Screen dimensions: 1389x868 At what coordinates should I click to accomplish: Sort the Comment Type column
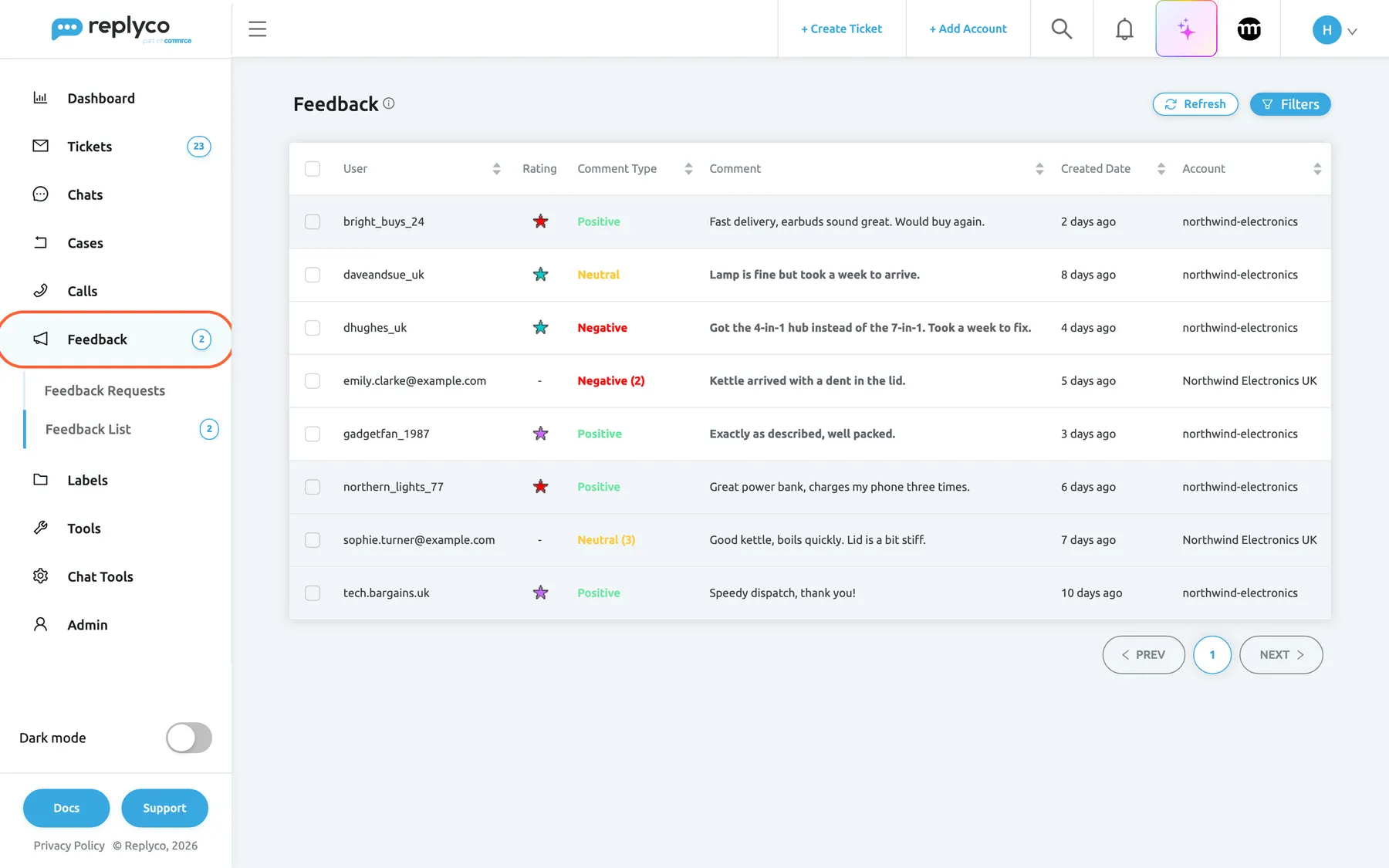tap(688, 169)
